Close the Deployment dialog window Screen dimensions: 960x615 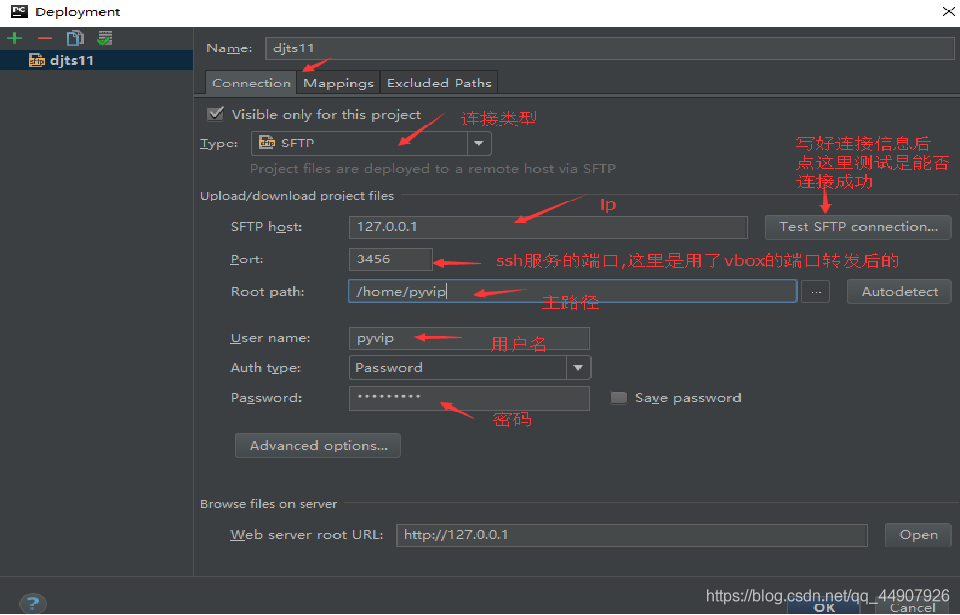tap(947, 12)
